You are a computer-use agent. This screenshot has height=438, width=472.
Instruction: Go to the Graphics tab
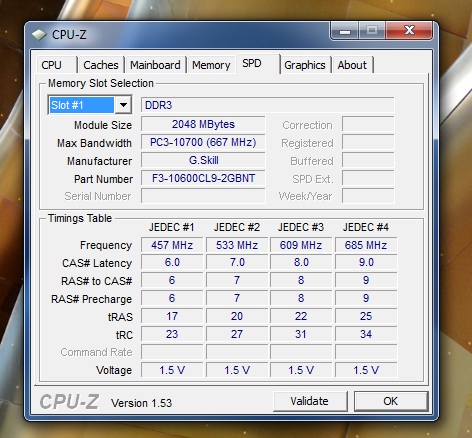305,65
